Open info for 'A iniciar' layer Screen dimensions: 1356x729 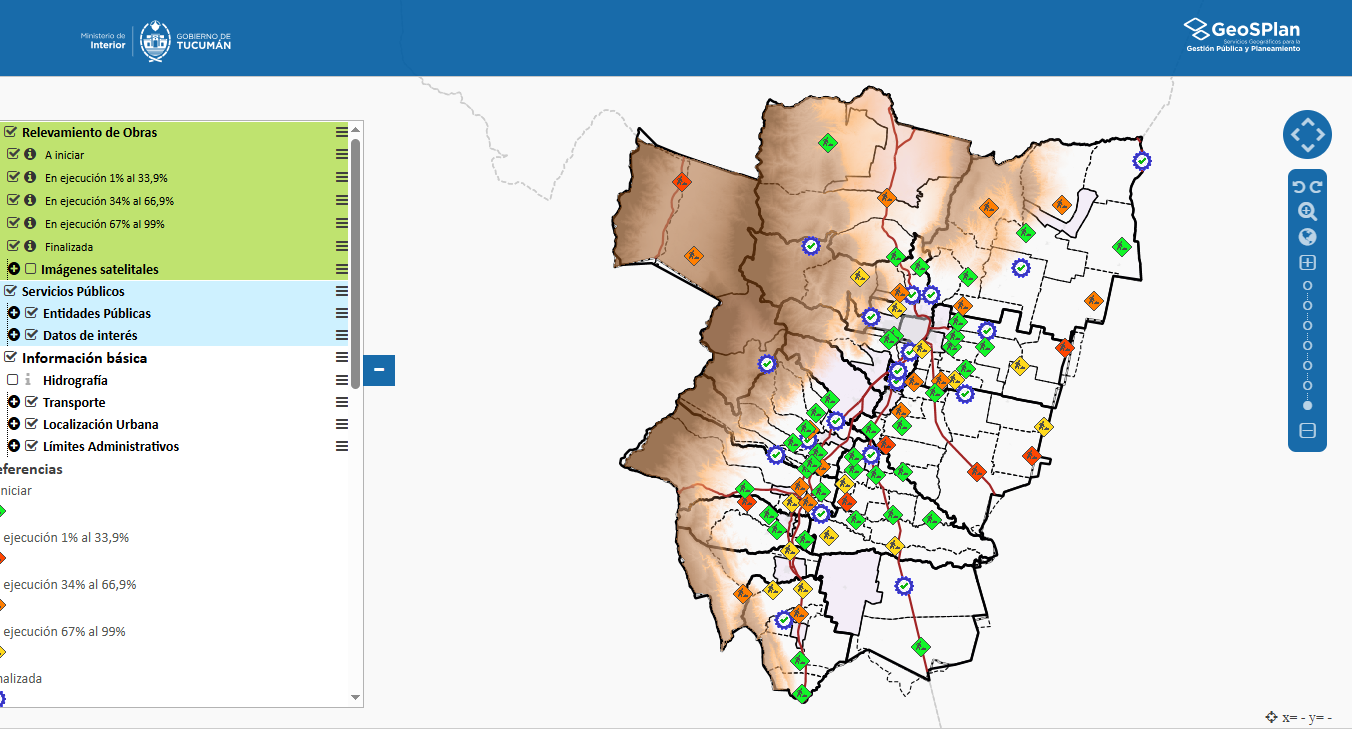[30, 154]
